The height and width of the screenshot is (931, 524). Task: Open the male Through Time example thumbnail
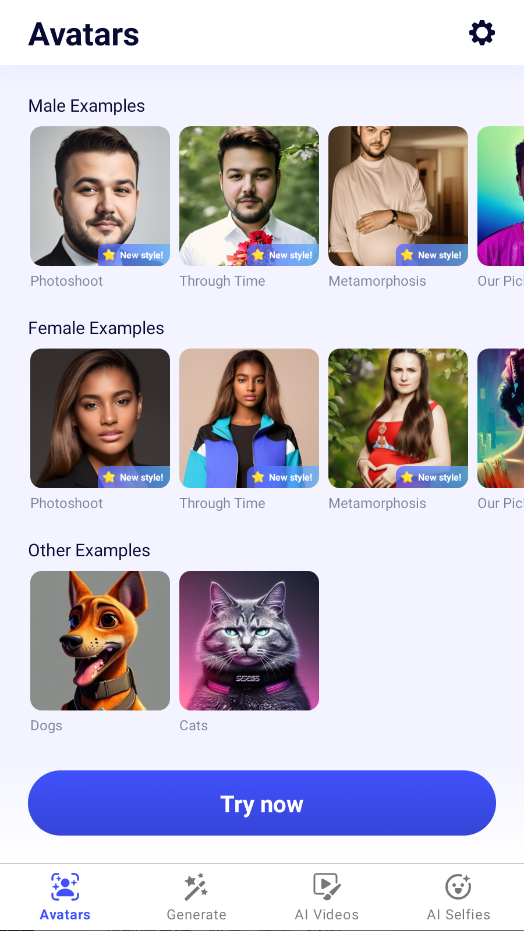[249, 196]
